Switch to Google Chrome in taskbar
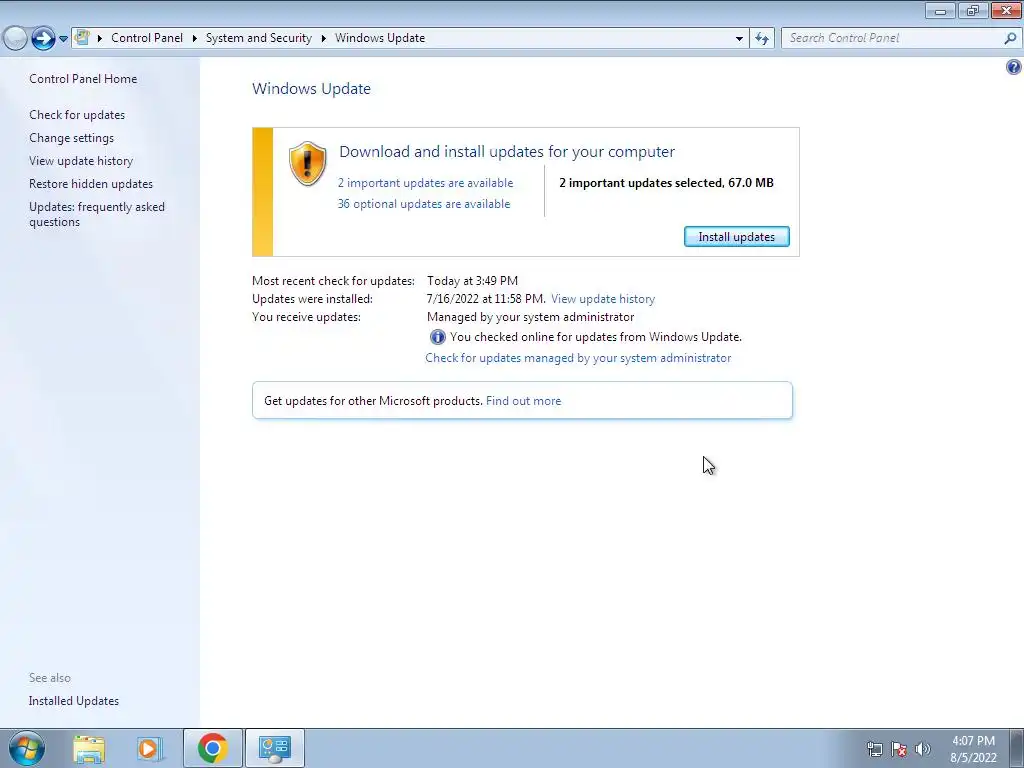This screenshot has width=1024, height=768. pos(213,748)
